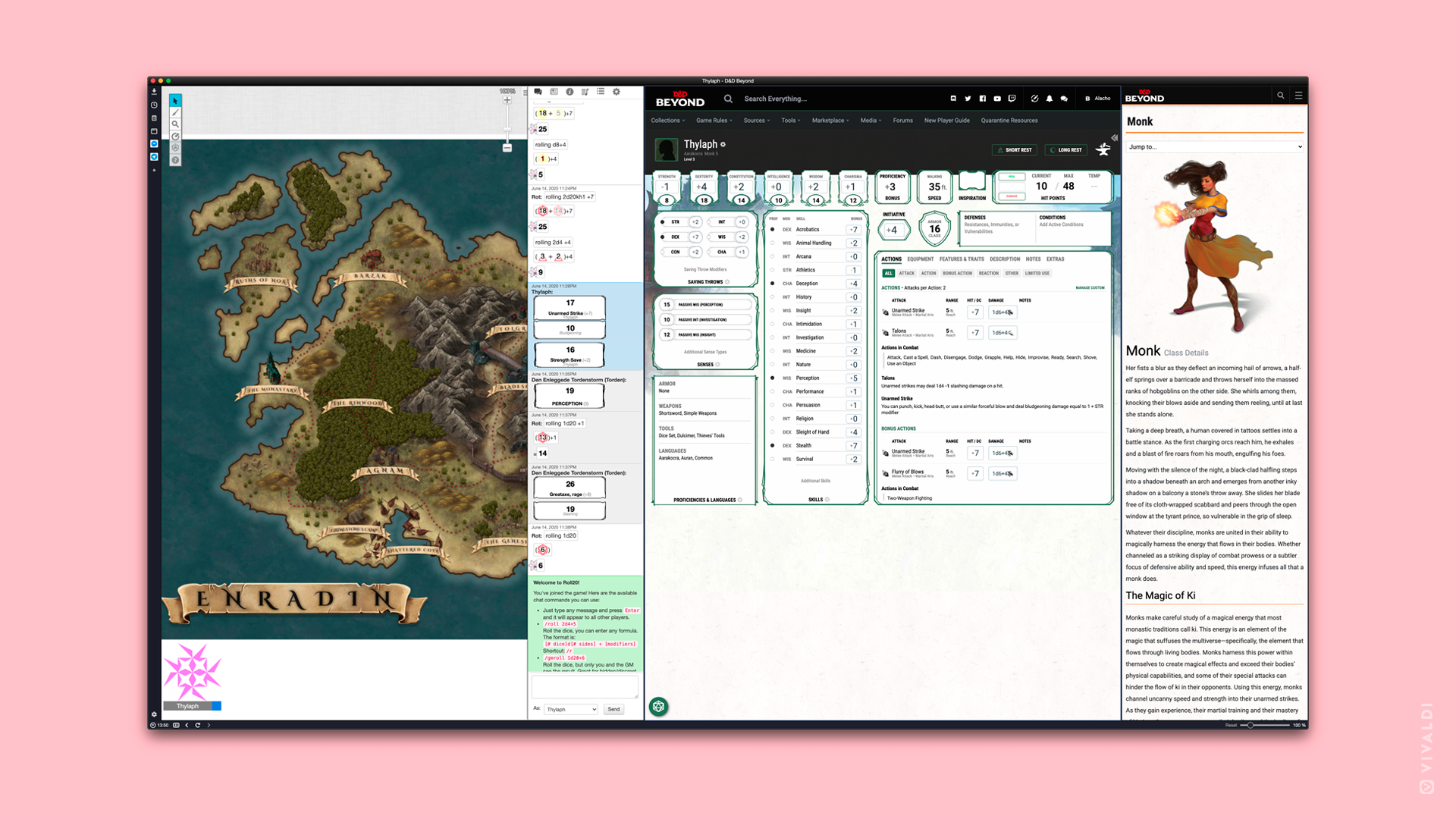
Task: Send the Roll20 chat message
Action: click(x=613, y=710)
